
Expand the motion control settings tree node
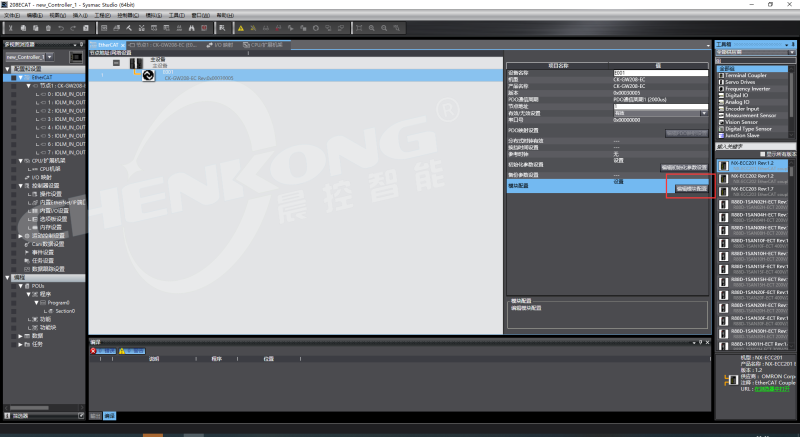click(20, 236)
